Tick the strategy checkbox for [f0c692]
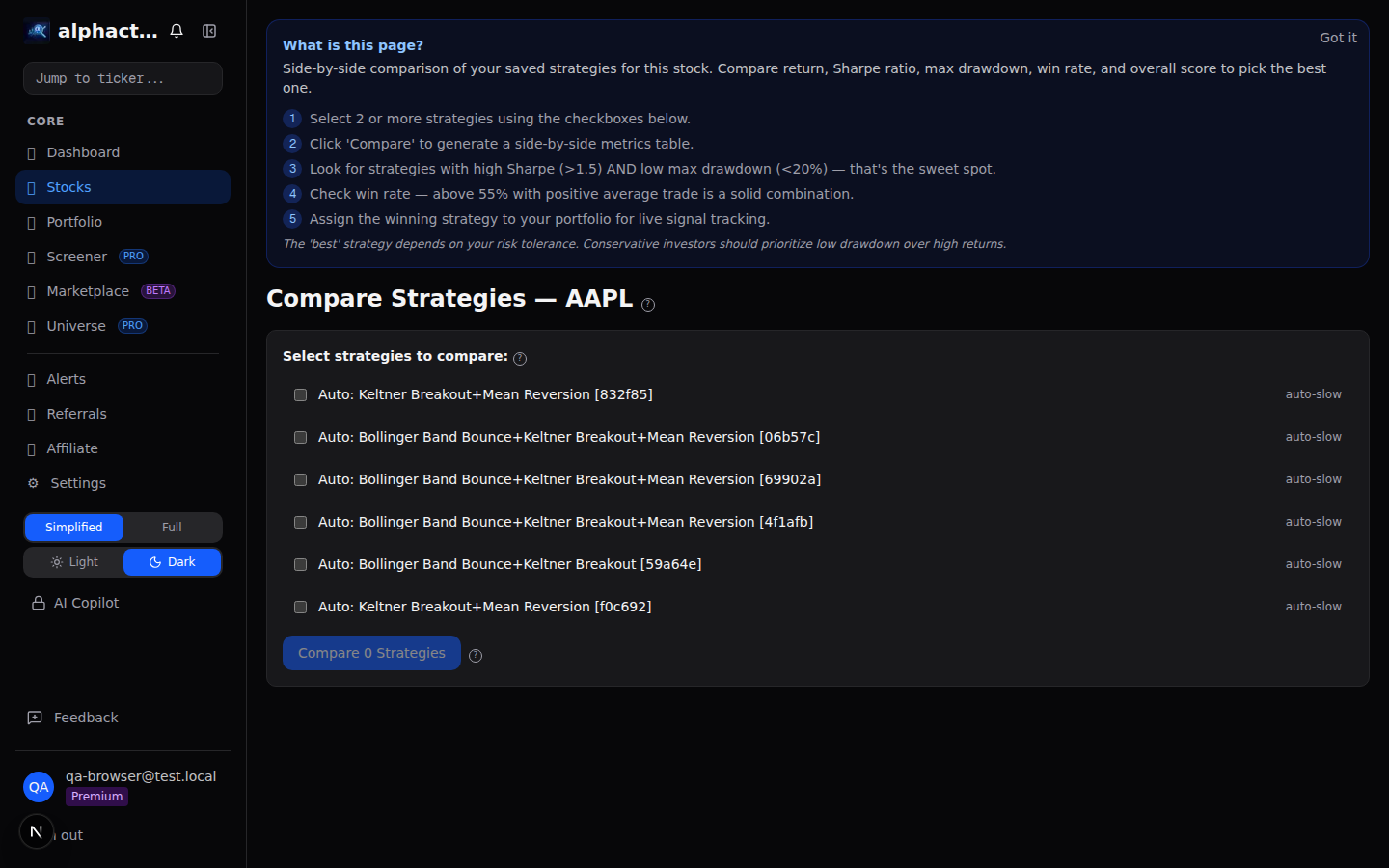Viewport: 1389px width, 868px height. [300, 607]
